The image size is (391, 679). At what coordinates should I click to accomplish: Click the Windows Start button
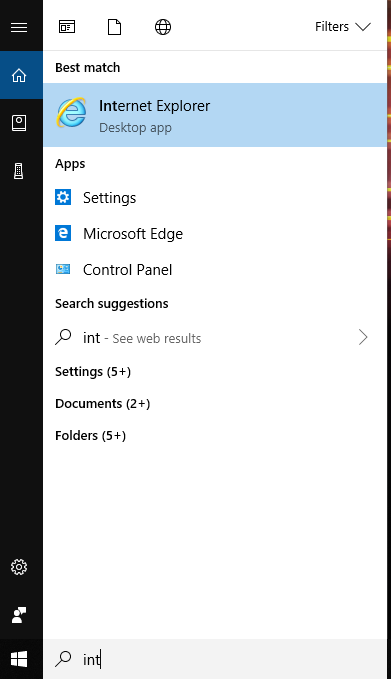pyautogui.click(x=19, y=659)
